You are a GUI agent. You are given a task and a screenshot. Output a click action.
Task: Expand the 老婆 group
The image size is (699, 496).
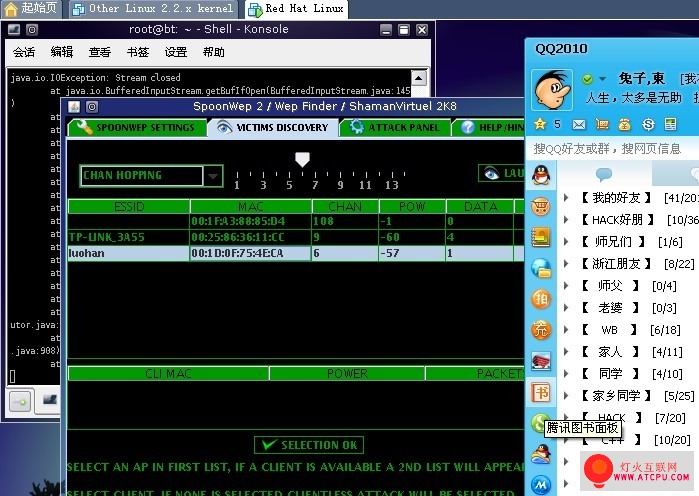(566, 307)
